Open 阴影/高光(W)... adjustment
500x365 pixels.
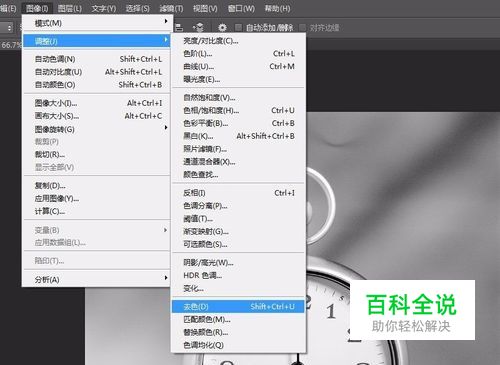tap(238, 263)
